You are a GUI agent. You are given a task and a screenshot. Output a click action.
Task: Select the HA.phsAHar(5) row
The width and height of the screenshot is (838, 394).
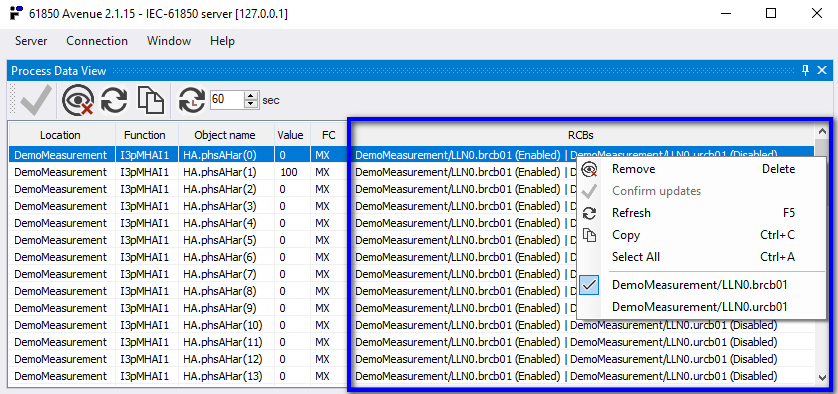coord(411,240)
